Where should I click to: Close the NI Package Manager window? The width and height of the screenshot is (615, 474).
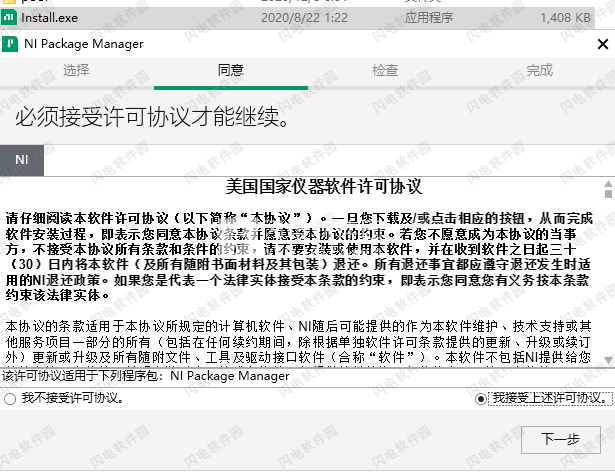[x=603, y=44]
